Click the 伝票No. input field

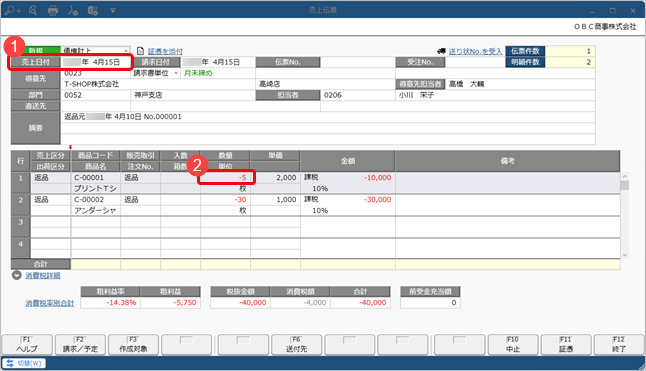(x=358, y=62)
